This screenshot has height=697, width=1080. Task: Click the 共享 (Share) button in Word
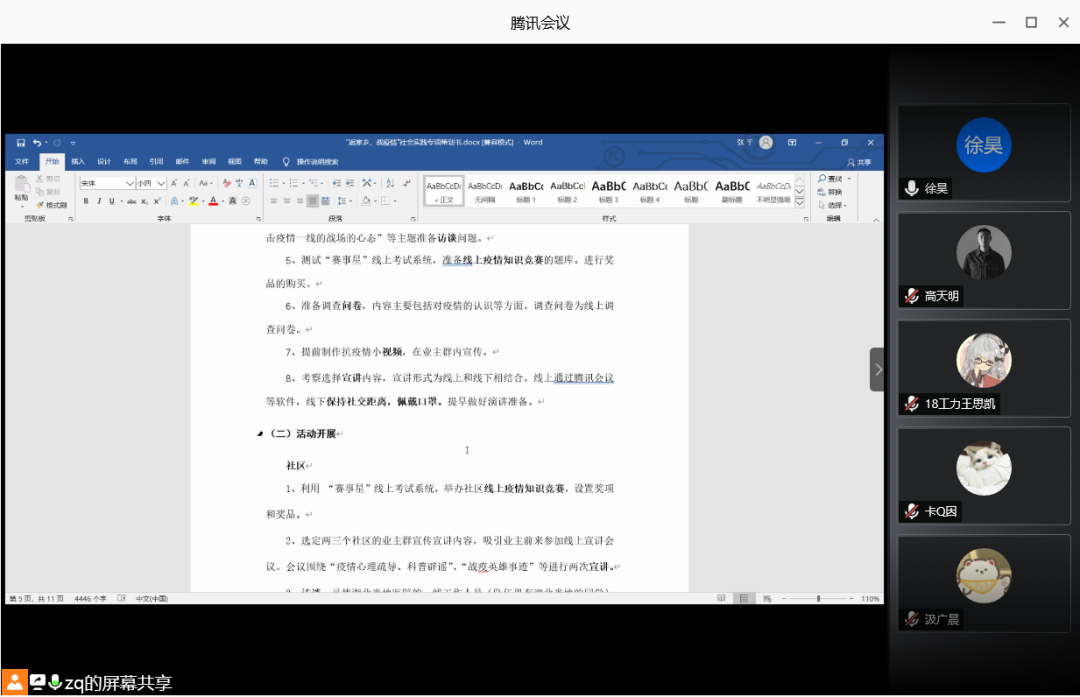858,161
